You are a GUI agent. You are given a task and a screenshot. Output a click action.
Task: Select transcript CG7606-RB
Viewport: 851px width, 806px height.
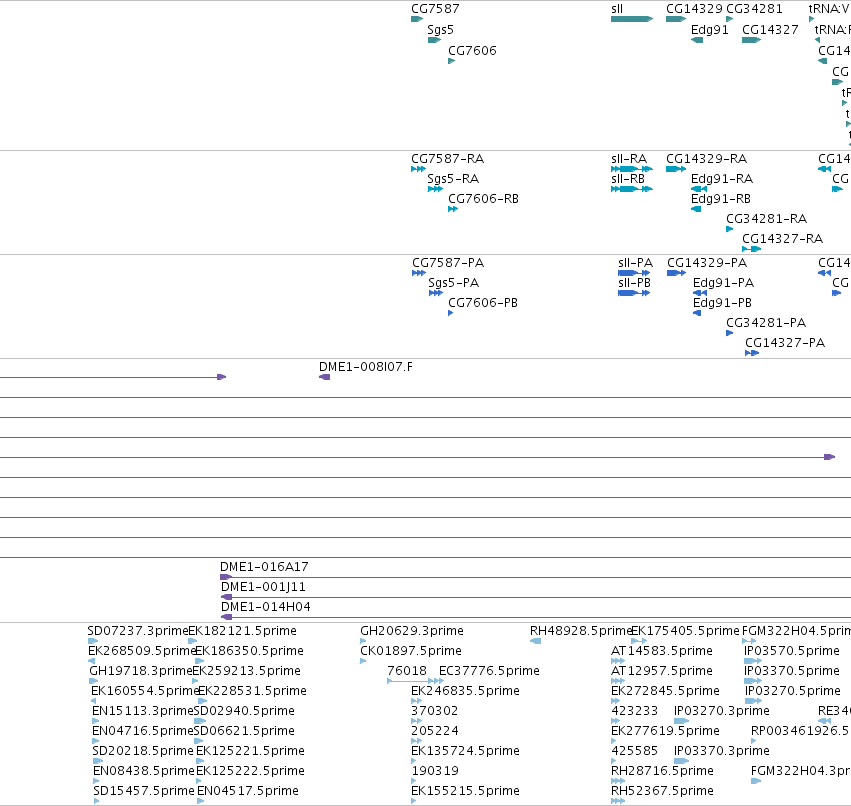coord(483,199)
